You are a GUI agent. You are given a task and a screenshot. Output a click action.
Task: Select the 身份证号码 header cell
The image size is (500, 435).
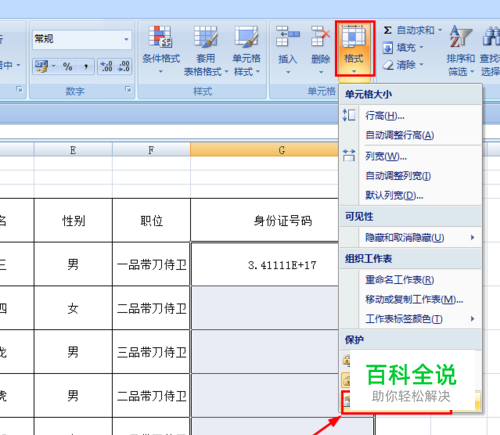tap(265, 220)
